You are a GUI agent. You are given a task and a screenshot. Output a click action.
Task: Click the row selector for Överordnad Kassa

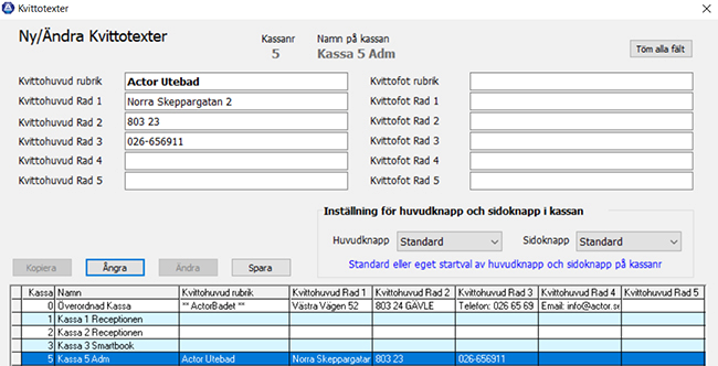coord(16,306)
